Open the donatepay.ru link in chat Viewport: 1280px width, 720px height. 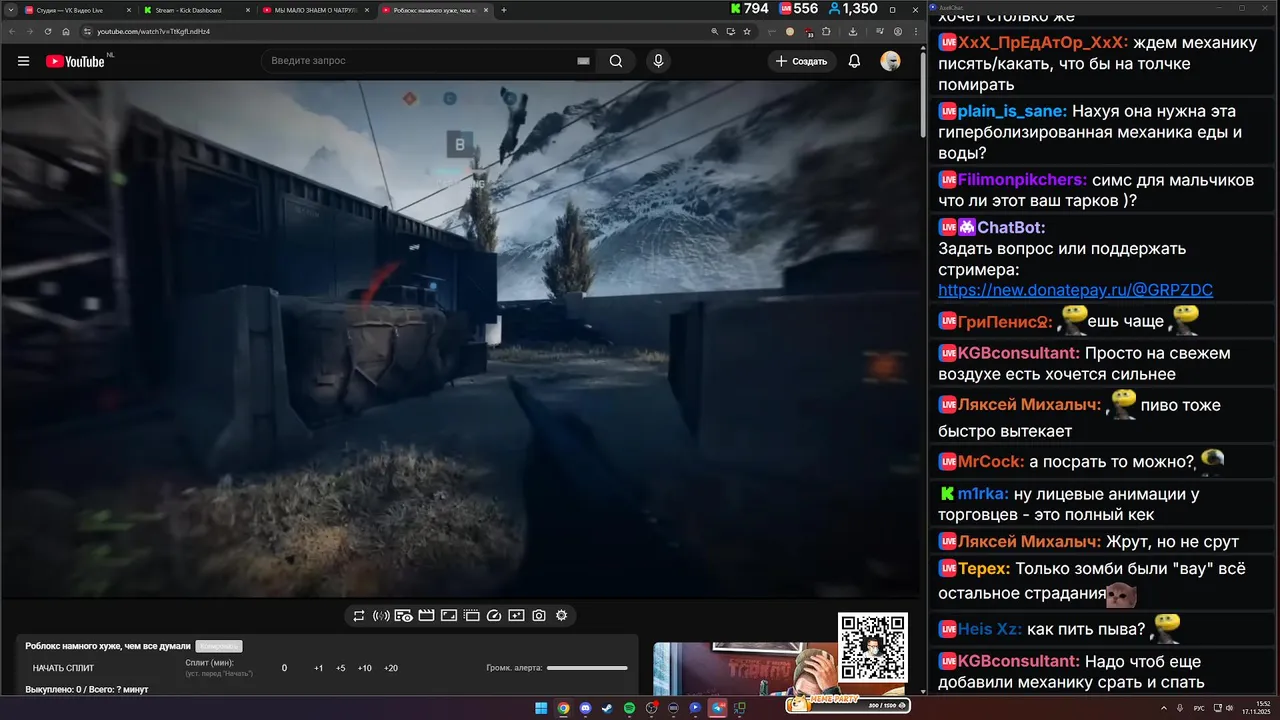point(1075,290)
